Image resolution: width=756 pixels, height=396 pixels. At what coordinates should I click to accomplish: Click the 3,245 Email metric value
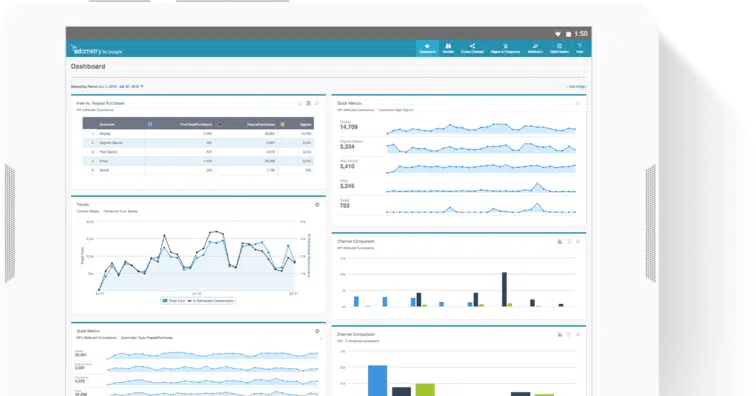pos(347,186)
